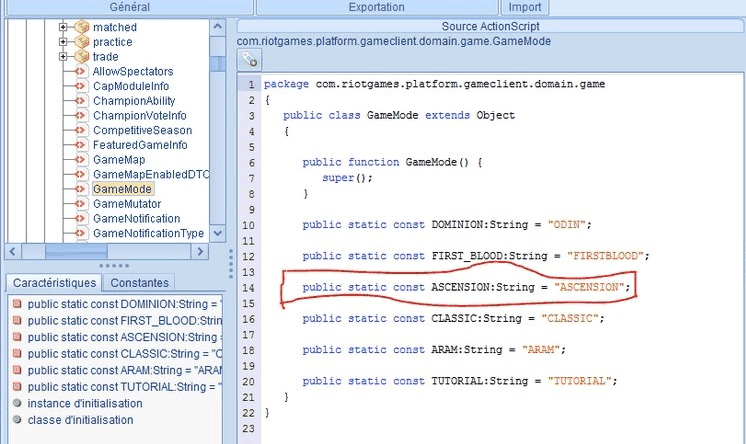Select CapModuleInfo in the class tree
746x444 pixels.
coord(131,86)
